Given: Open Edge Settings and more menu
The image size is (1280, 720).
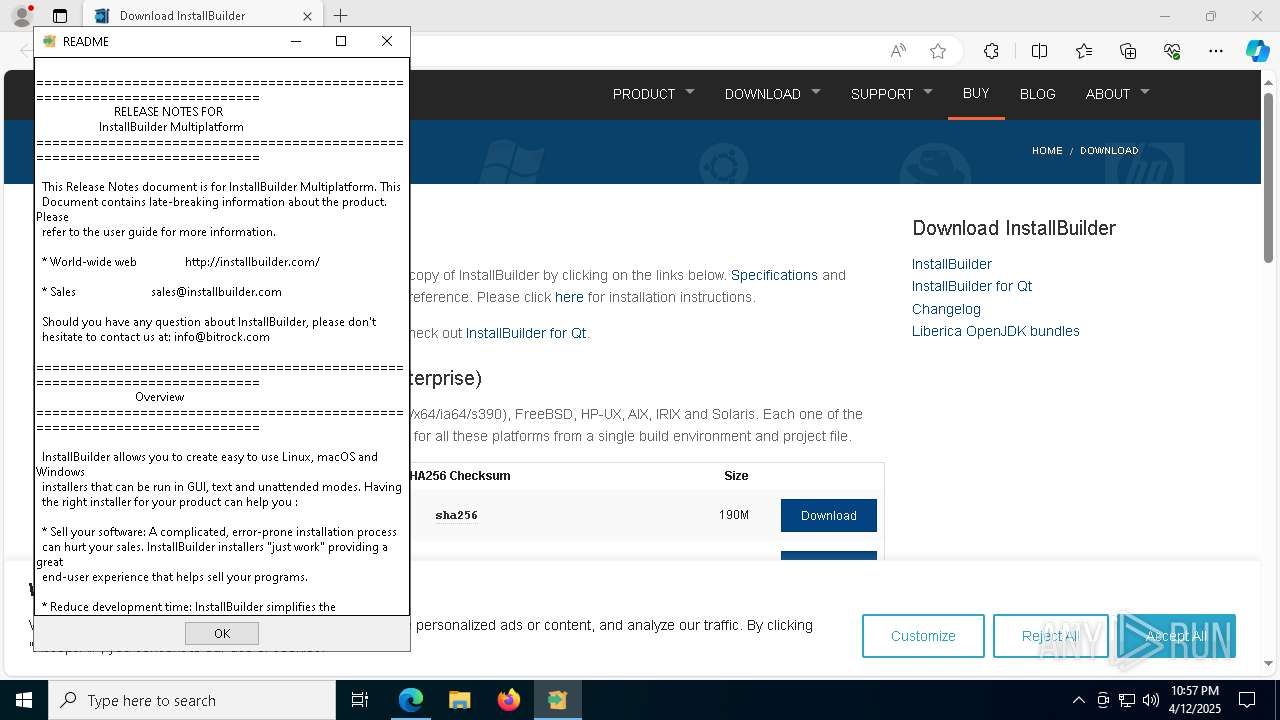Looking at the screenshot, I should pyautogui.click(x=1216, y=51).
